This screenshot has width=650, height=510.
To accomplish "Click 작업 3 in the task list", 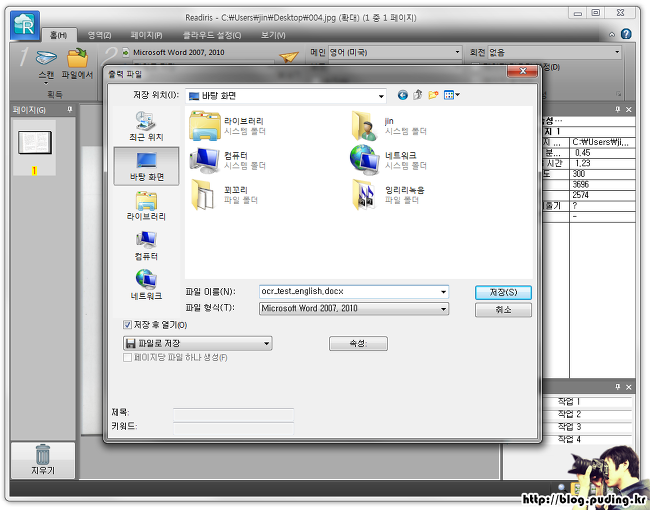I will (569, 426).
